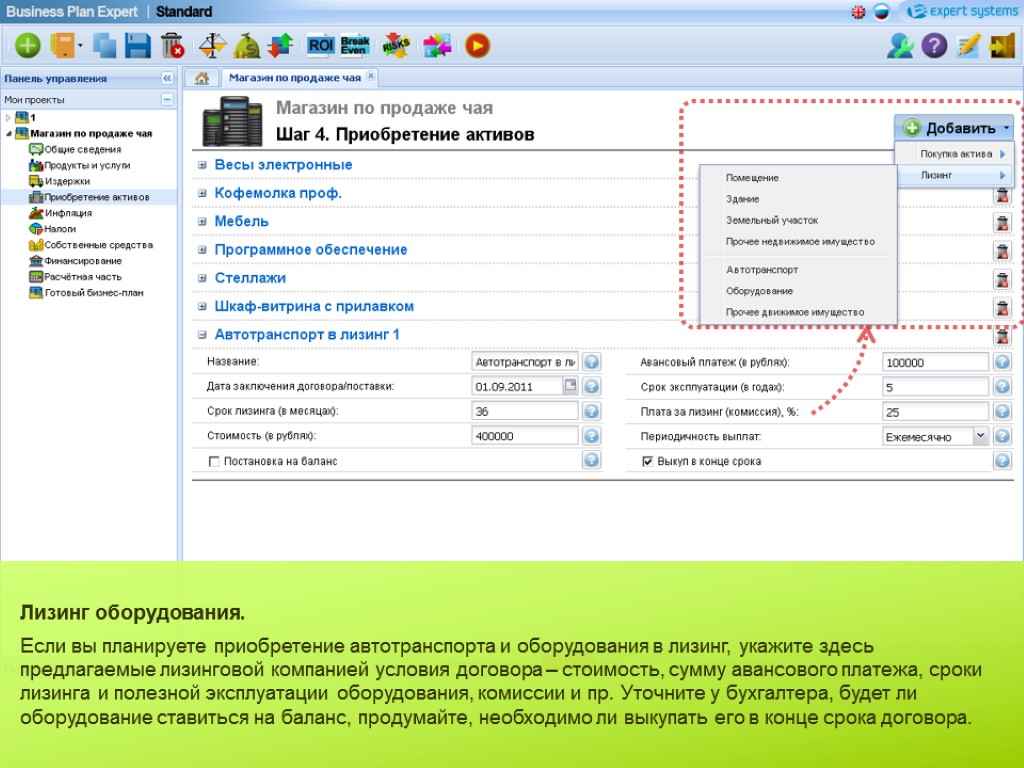Delete the Мебель asset row
The height and width of the screenshot is (768, 1024).
click(1002, 223)
